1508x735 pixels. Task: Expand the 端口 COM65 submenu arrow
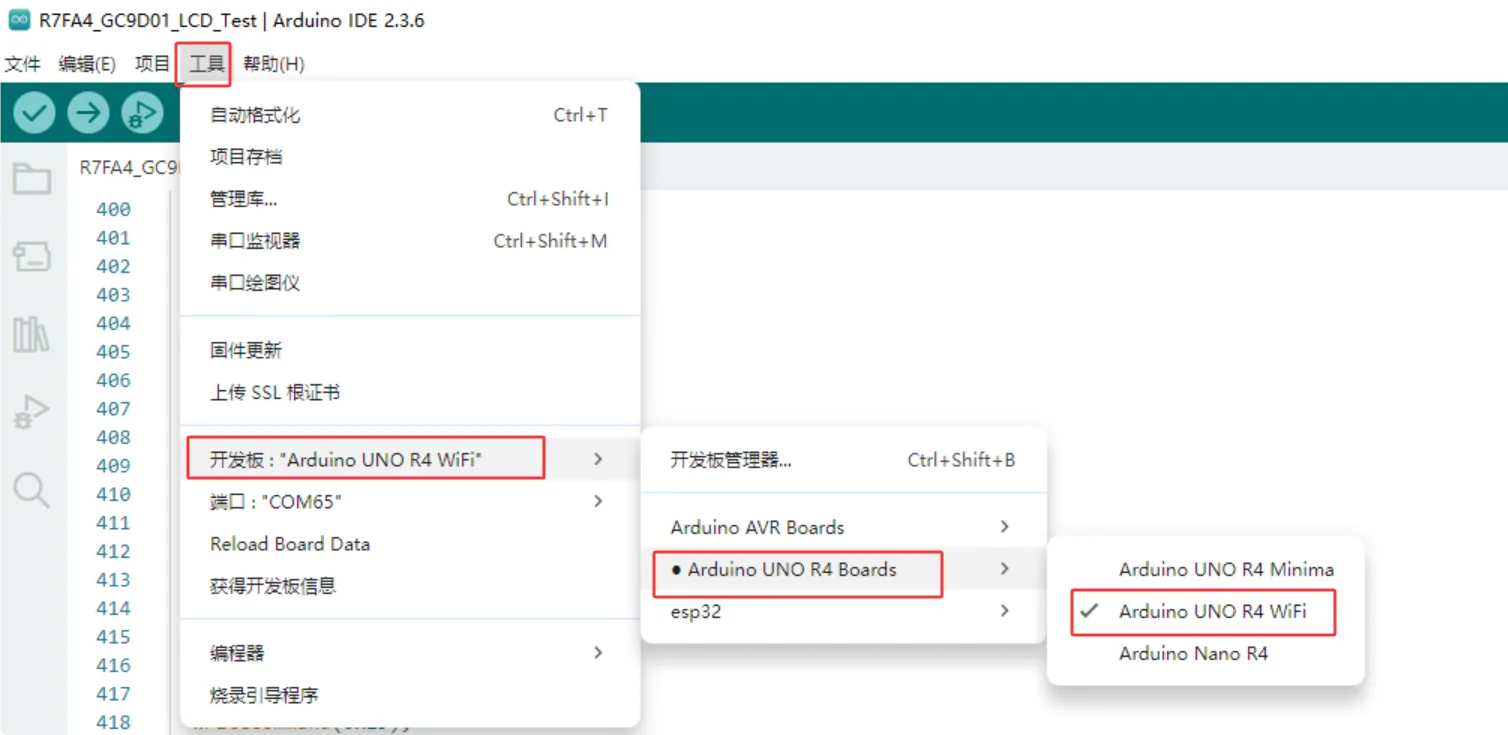click(598, 501)
